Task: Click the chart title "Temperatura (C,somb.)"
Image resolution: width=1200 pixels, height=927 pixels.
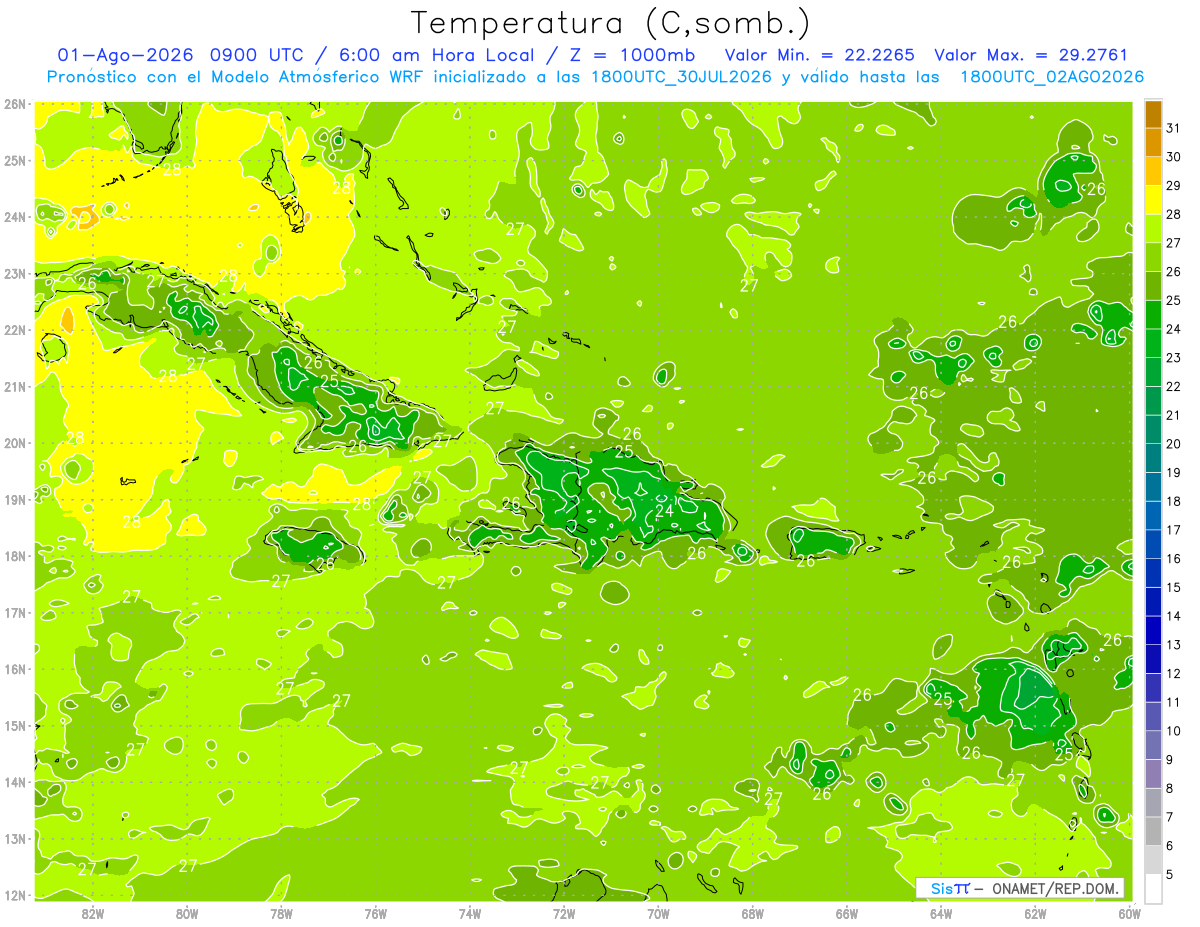Action: pyautogui.click(x=611, y=23)
